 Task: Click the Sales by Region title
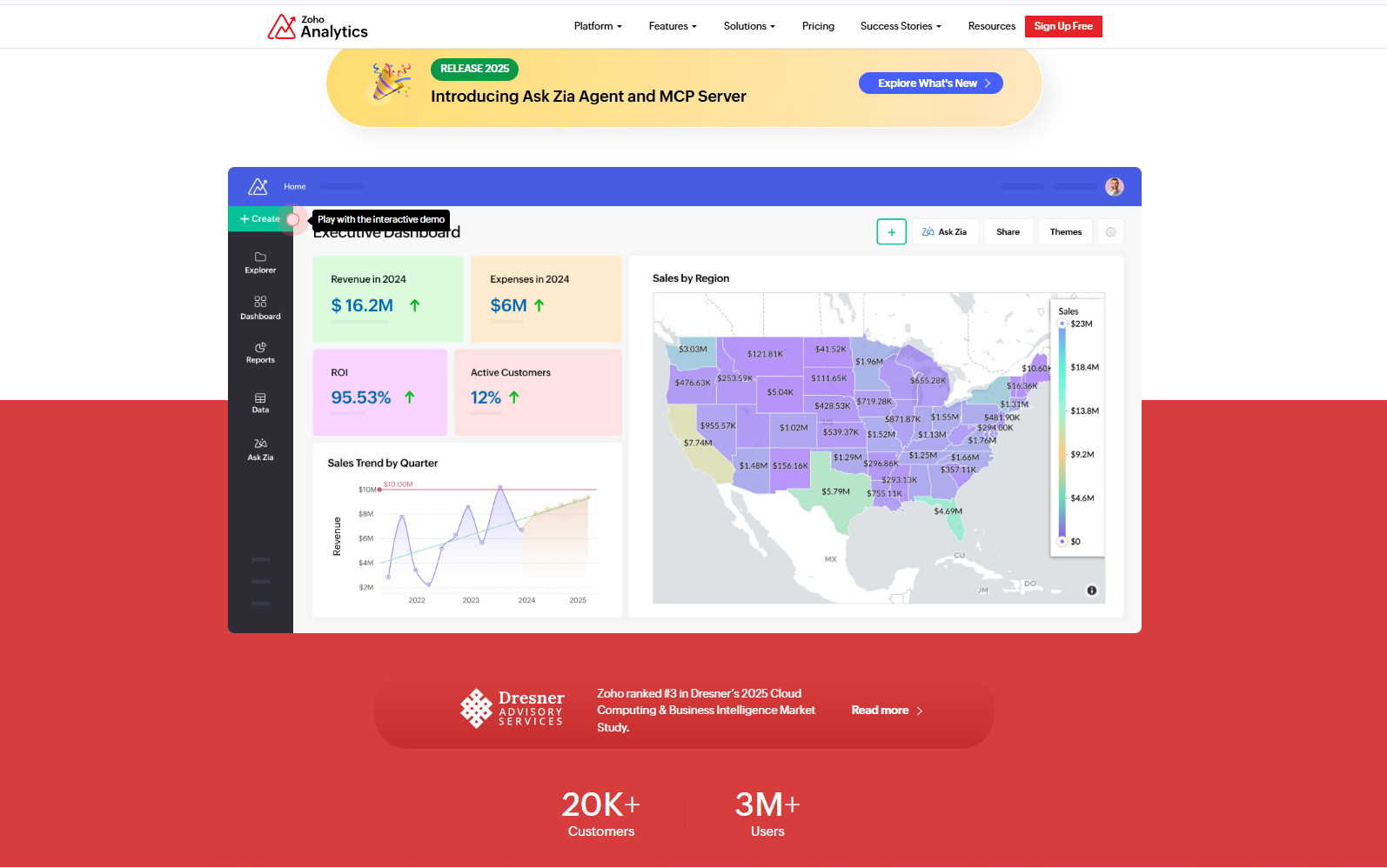tap(691, 278)
